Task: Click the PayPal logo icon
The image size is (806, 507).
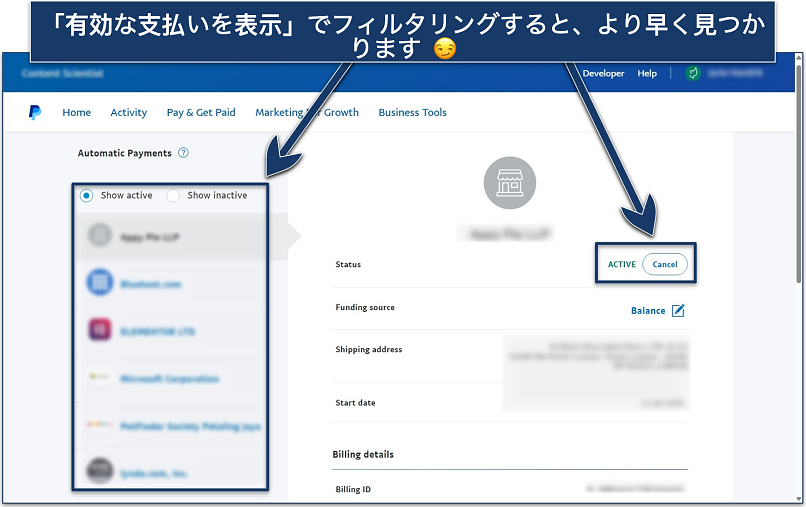Action: pos(35,113)
